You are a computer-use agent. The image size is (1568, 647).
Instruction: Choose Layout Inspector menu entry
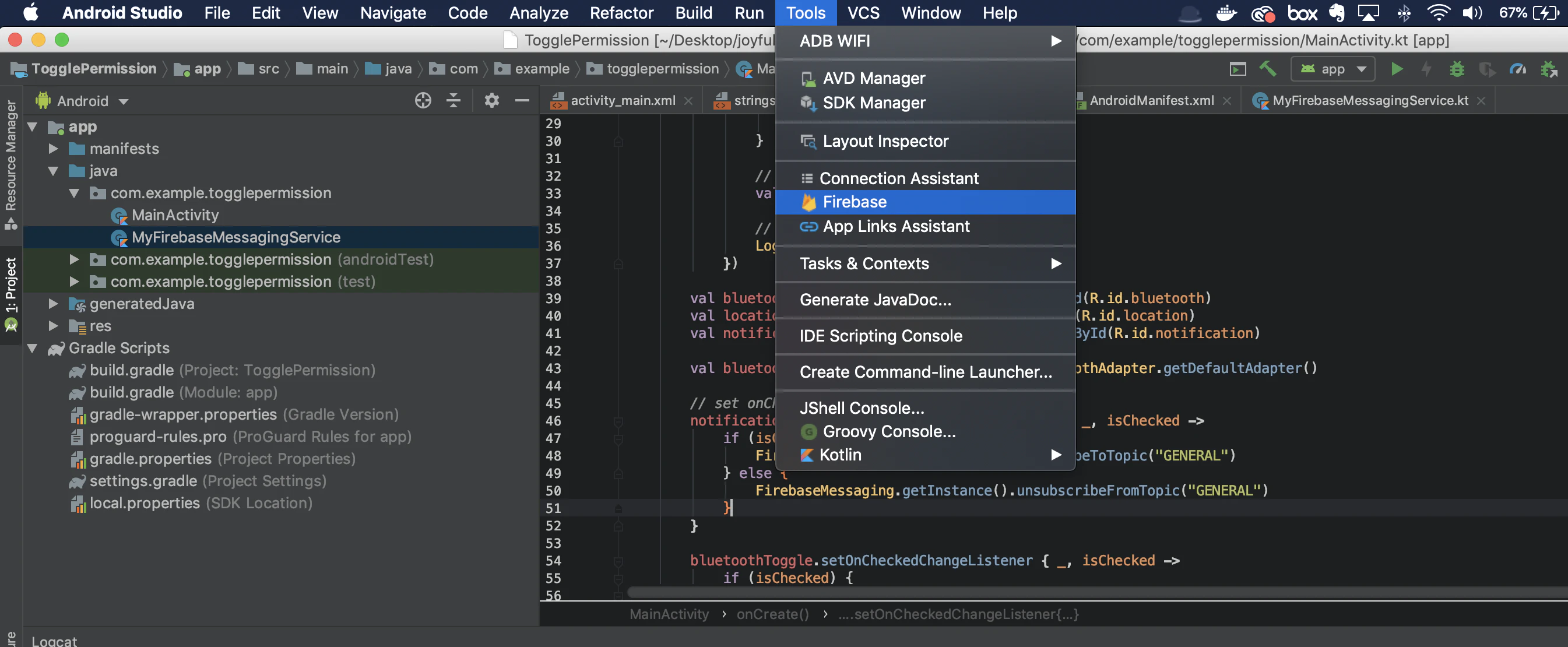(x=925, y=141)
